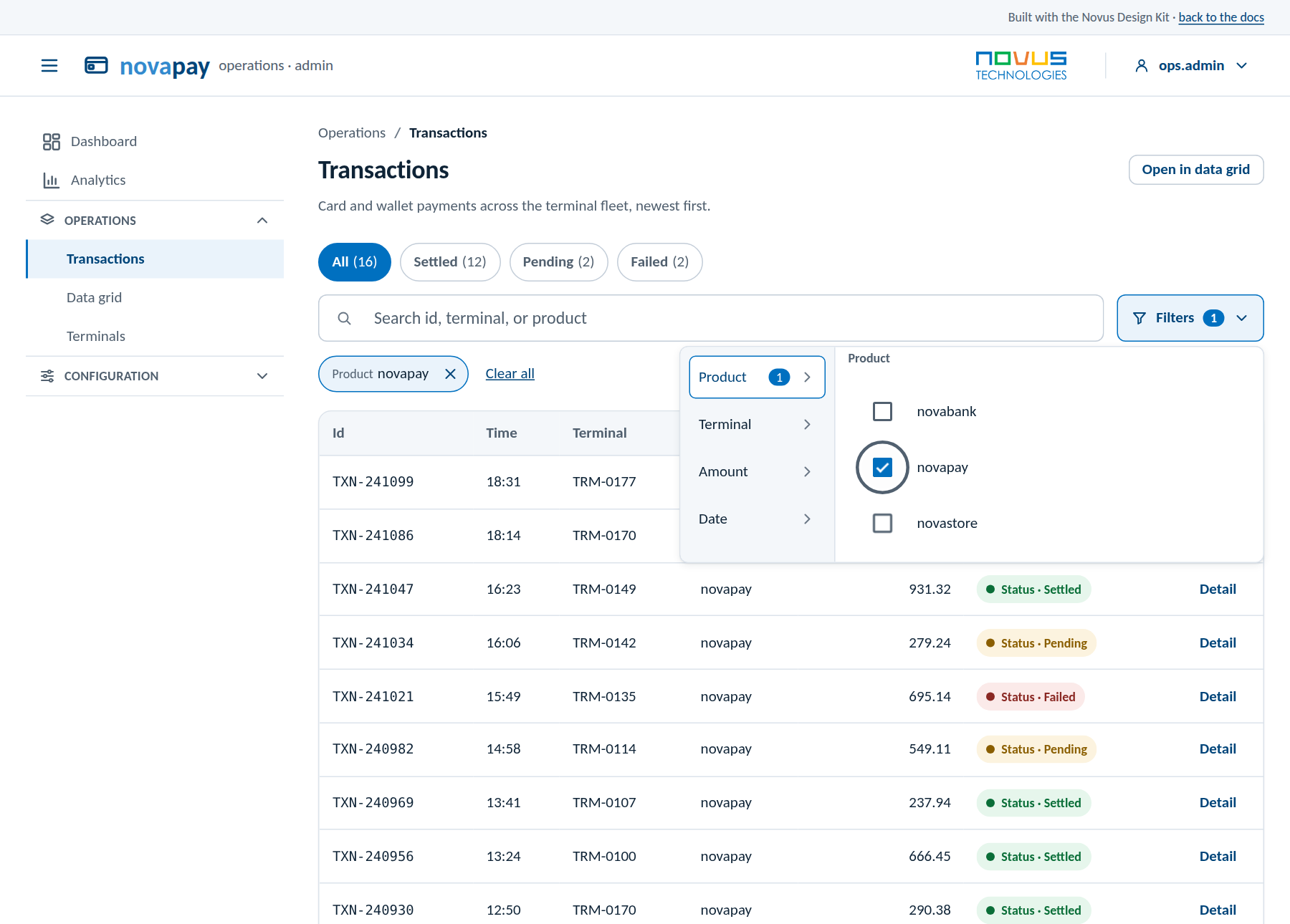Screen dimensions: 1290x924
Task: Check the novabank product checkbox
Action: pos(882,411)
